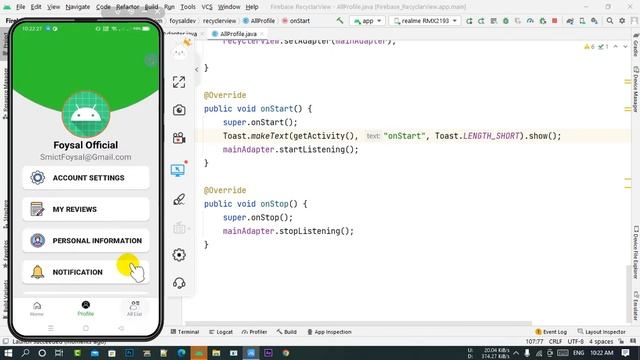Open the Build tool window
This screenshot has width=640, height=360.
click(287, 332)
